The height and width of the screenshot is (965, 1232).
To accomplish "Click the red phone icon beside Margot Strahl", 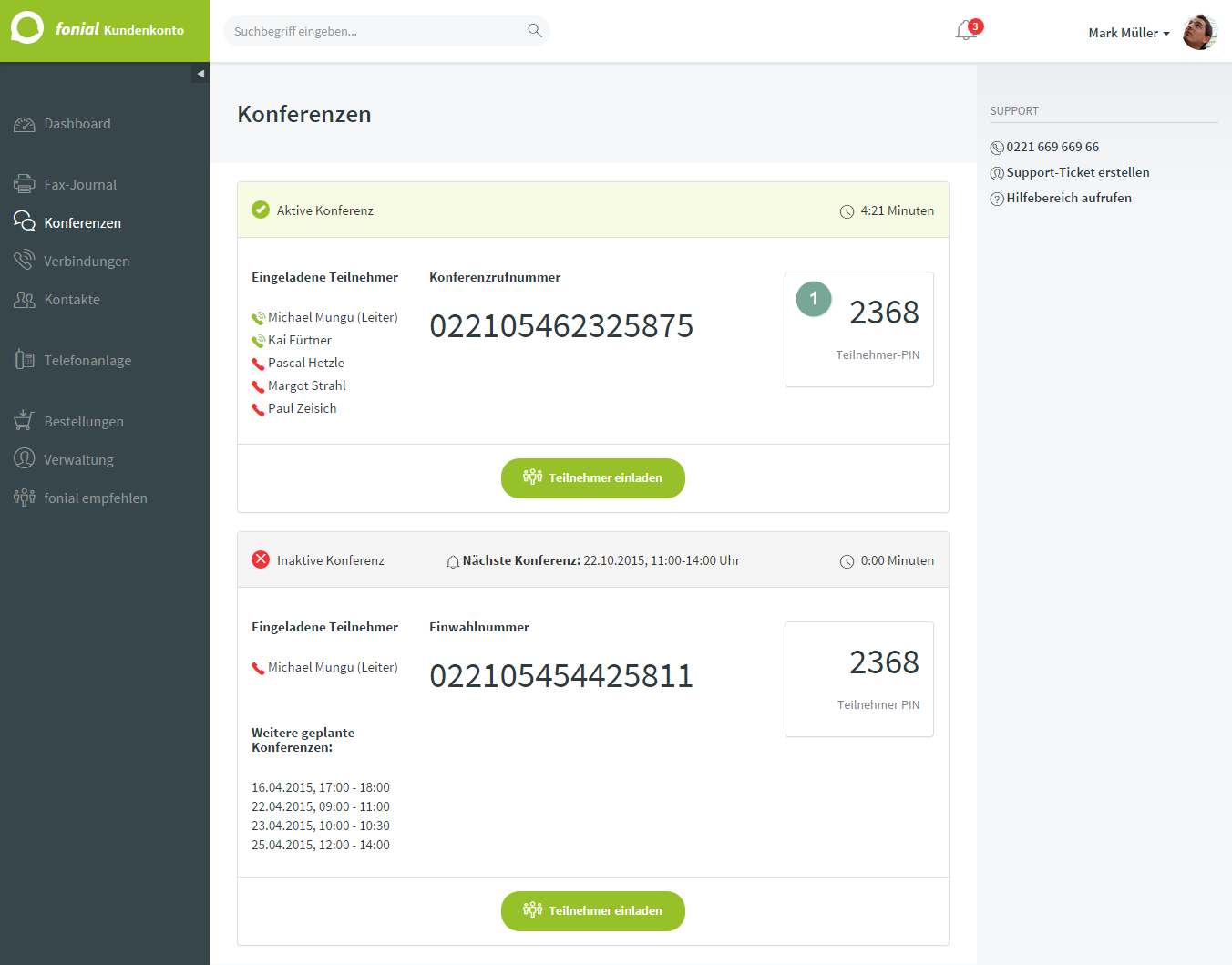I will click(258, 386).
